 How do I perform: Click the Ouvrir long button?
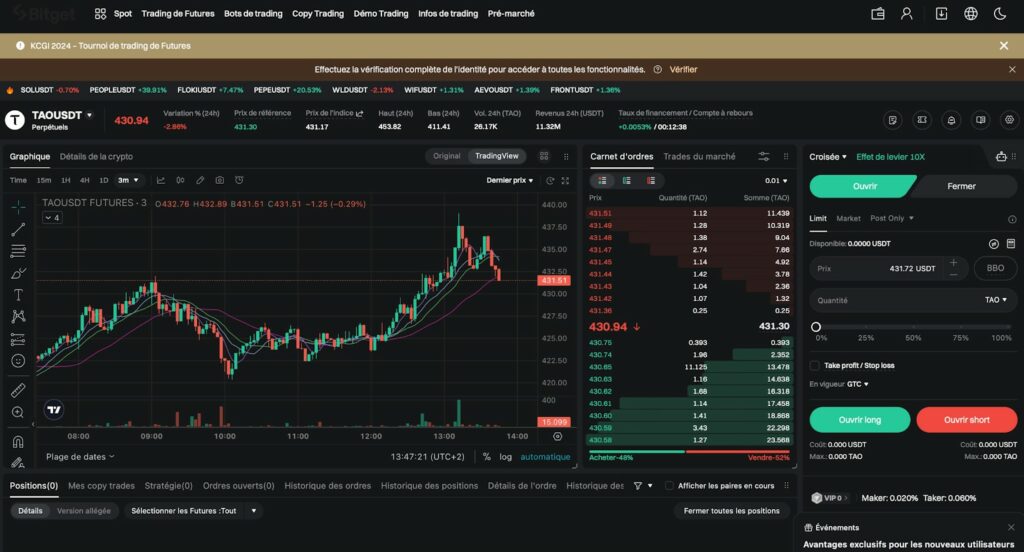point(859,419)
